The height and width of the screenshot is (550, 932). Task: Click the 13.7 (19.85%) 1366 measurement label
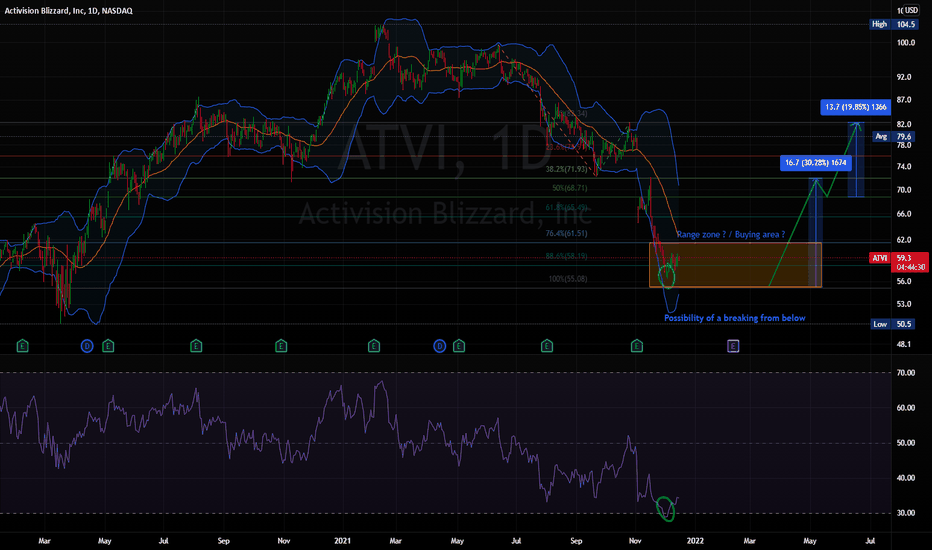[x=856, y=107]
